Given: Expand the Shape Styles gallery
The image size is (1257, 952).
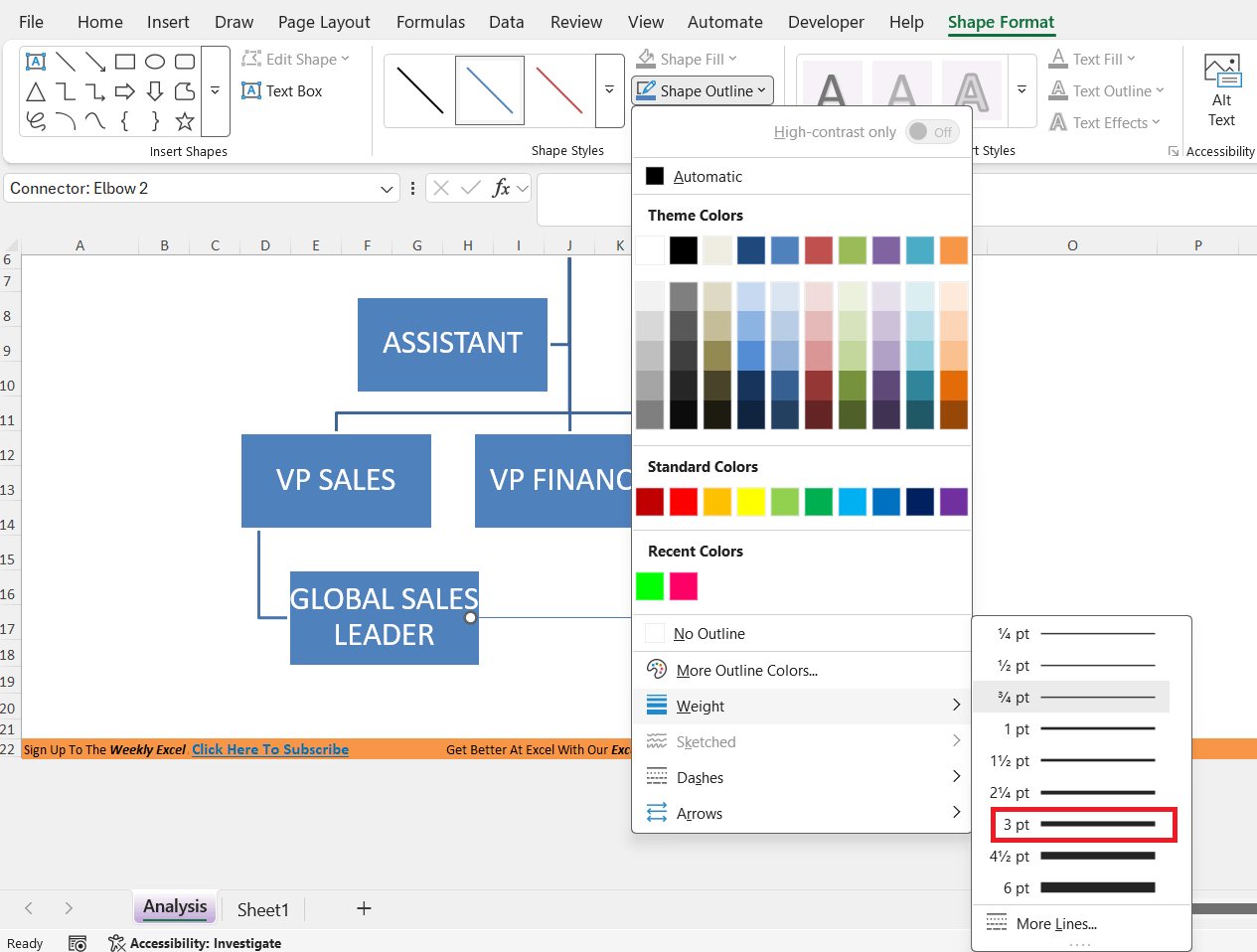Looking at the screenshot, I should [x=609, y=90].
